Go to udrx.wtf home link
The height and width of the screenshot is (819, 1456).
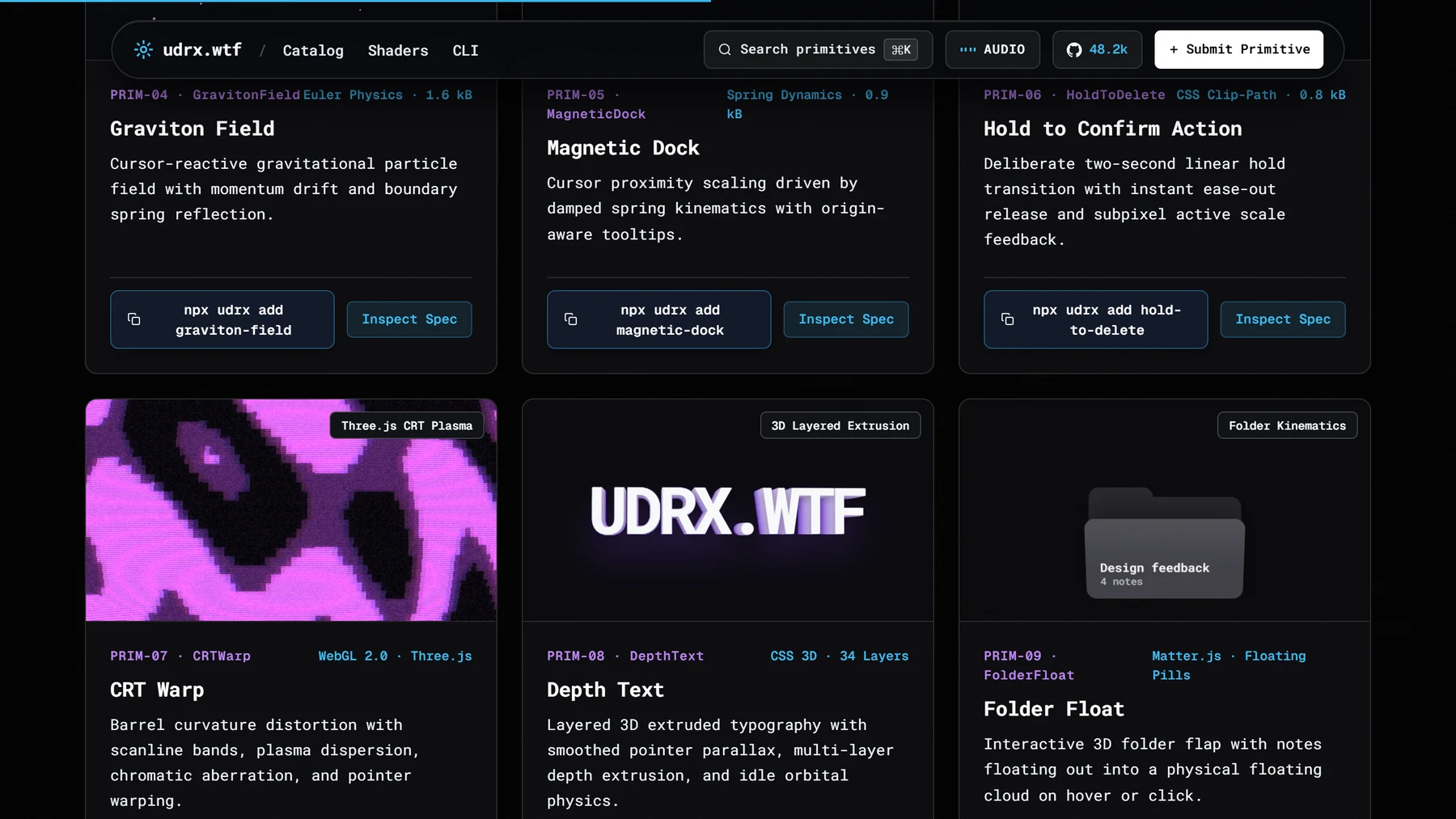(188, 49)
